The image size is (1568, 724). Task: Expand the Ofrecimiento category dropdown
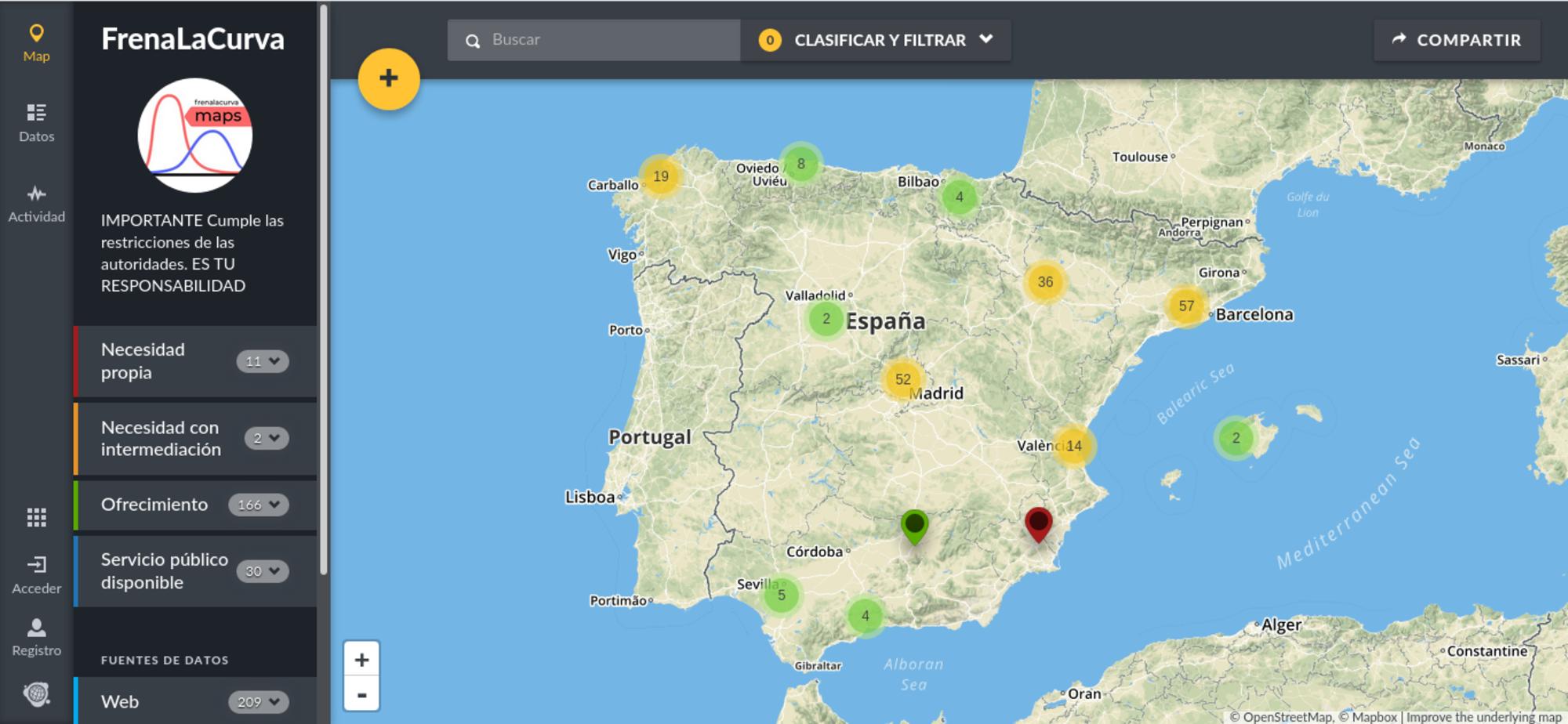click(x=258, y=505)
